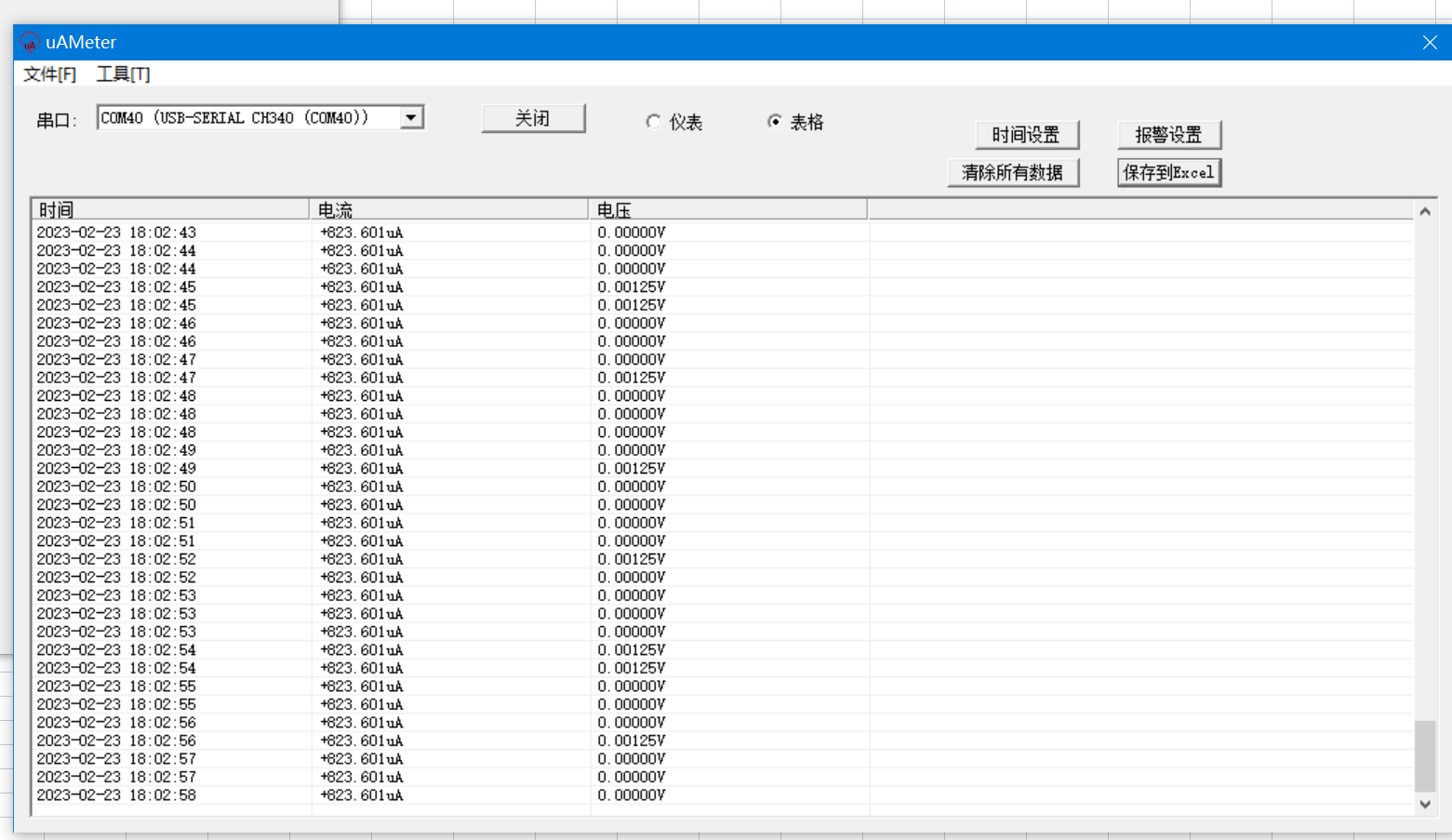
Task: Expand the 串口 COM port dropdown arrow
Action: click(x=412, y=117)
